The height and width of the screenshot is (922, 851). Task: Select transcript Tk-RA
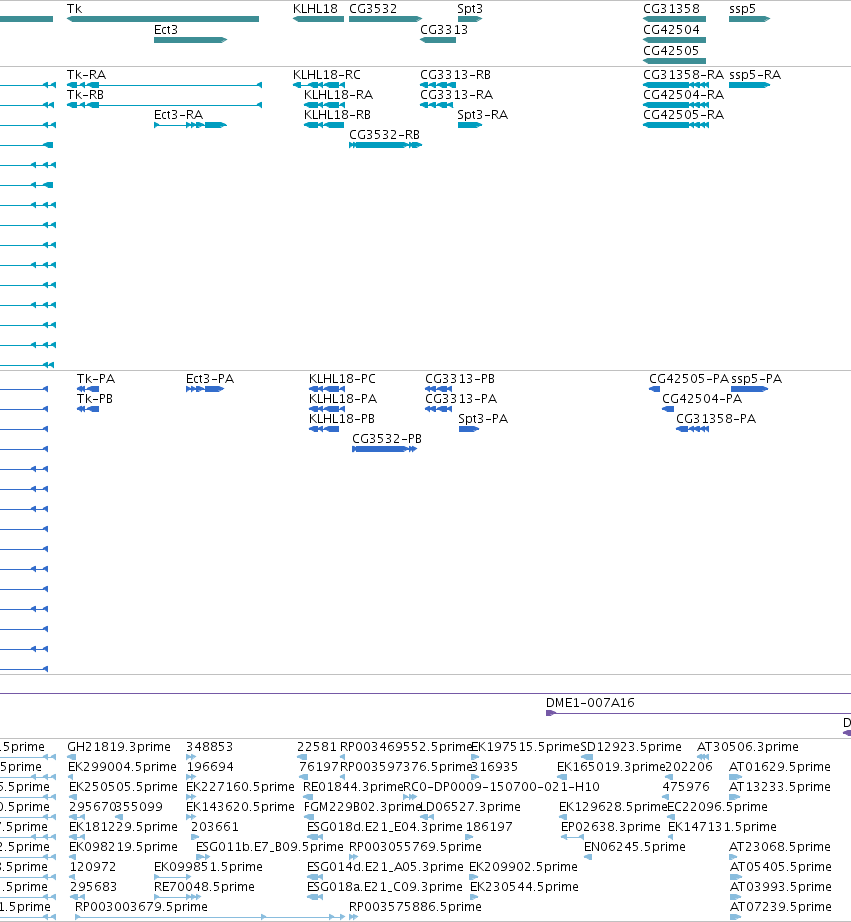pos(164,85)
